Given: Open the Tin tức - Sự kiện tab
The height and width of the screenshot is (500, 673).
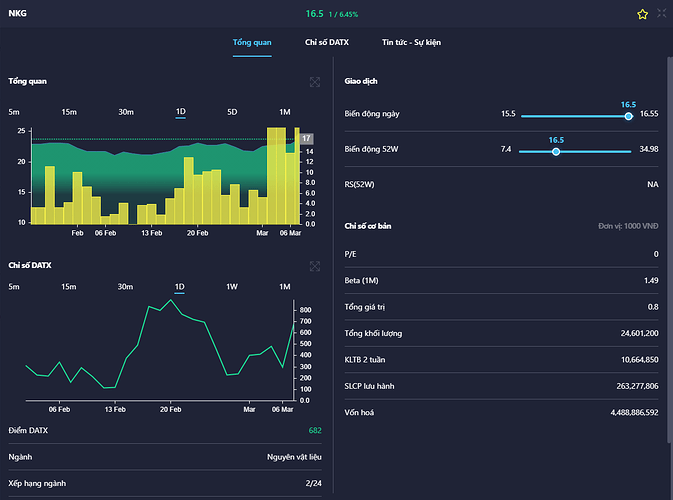Looking at the screenshot, I should [411, 43].
